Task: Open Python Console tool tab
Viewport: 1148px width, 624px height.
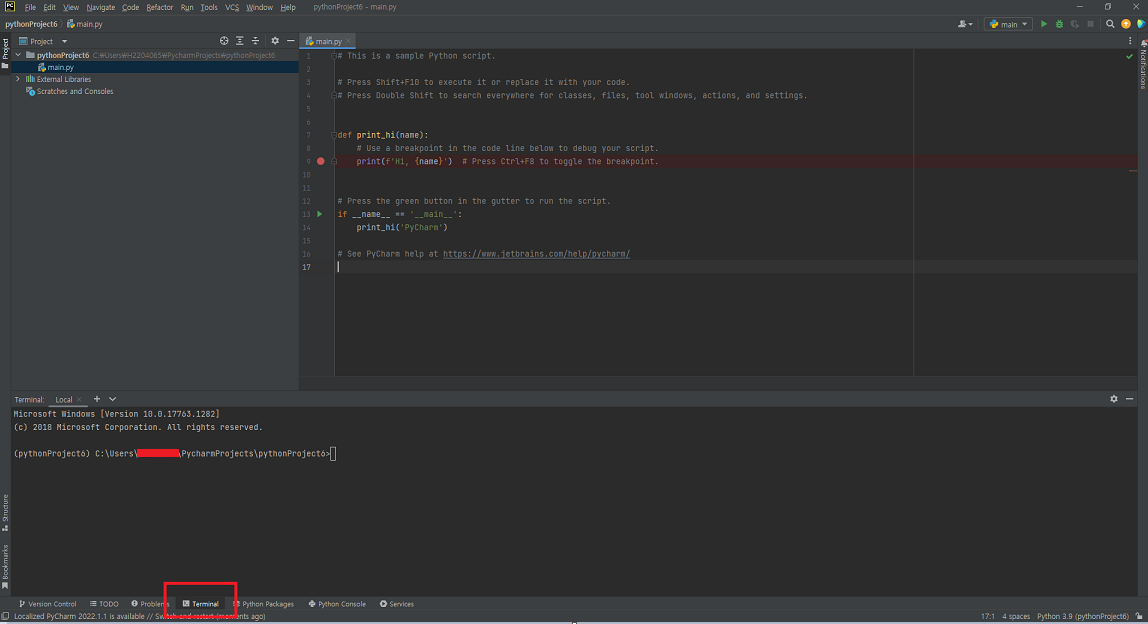Action: (x=337, y=604)
